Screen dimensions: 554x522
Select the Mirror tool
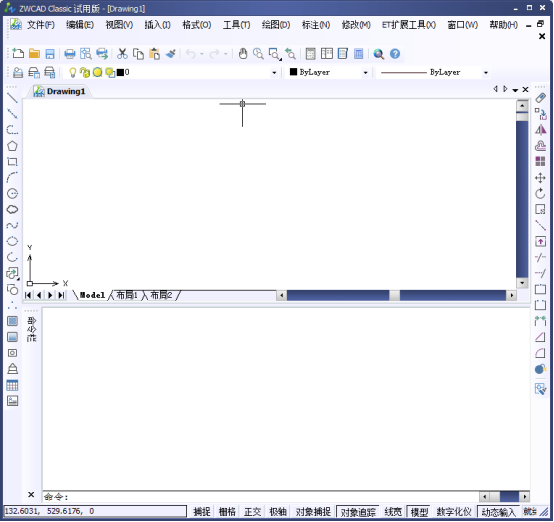pyautogui.click(x=540, y=130)
